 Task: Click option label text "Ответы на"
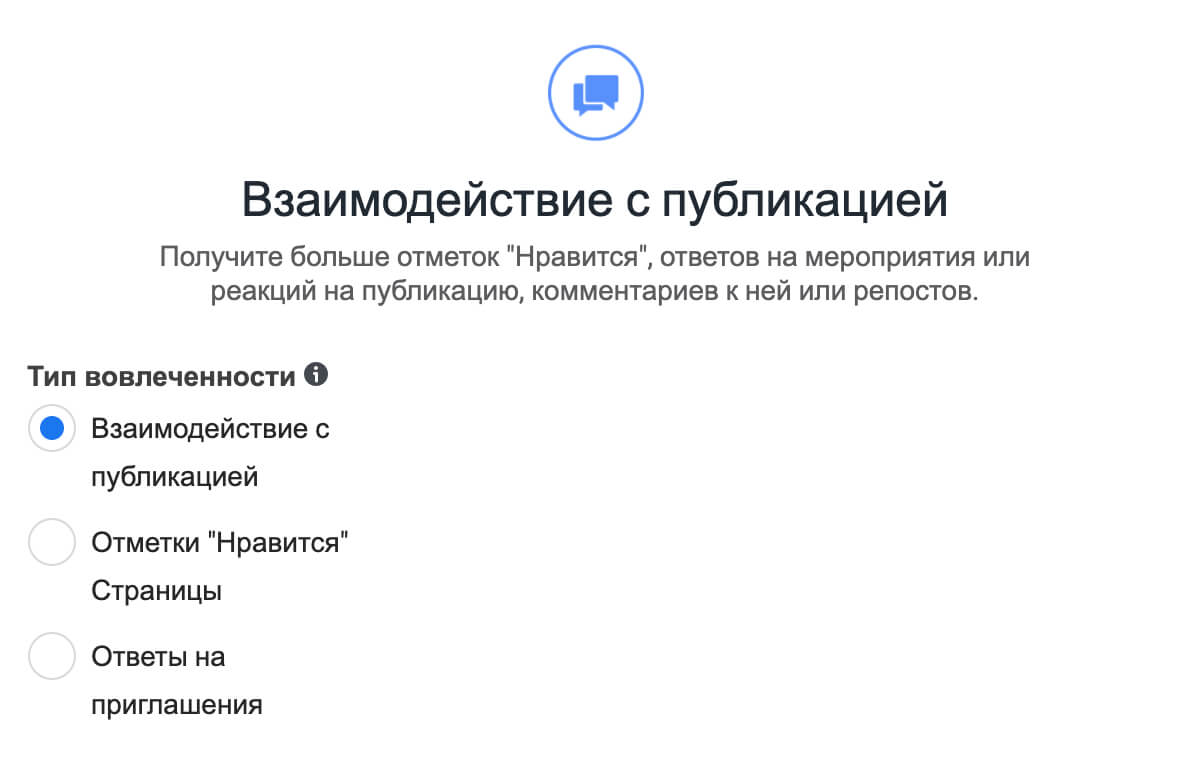point(158,657)
